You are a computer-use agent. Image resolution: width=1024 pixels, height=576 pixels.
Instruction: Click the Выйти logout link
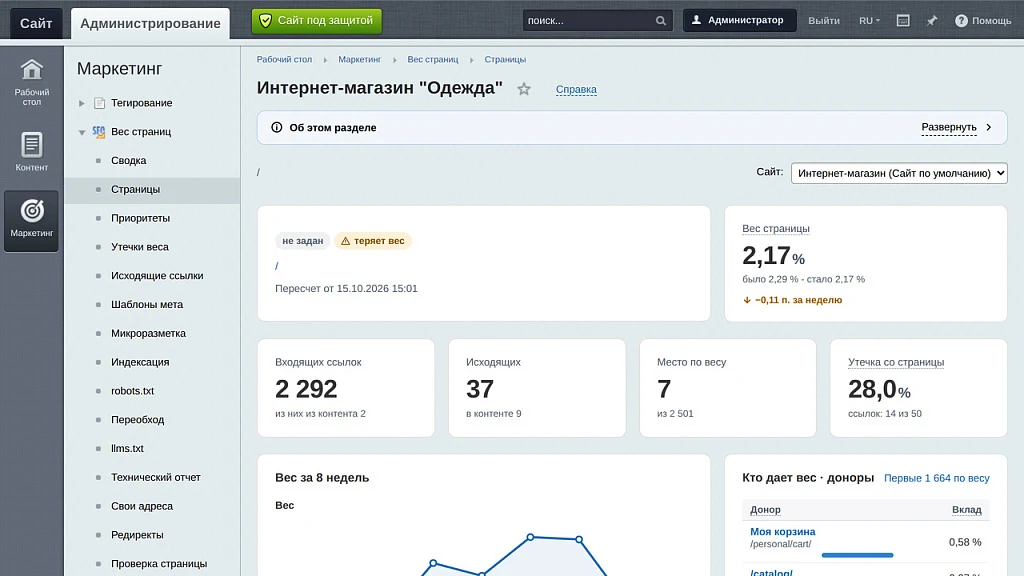(824, 21)
